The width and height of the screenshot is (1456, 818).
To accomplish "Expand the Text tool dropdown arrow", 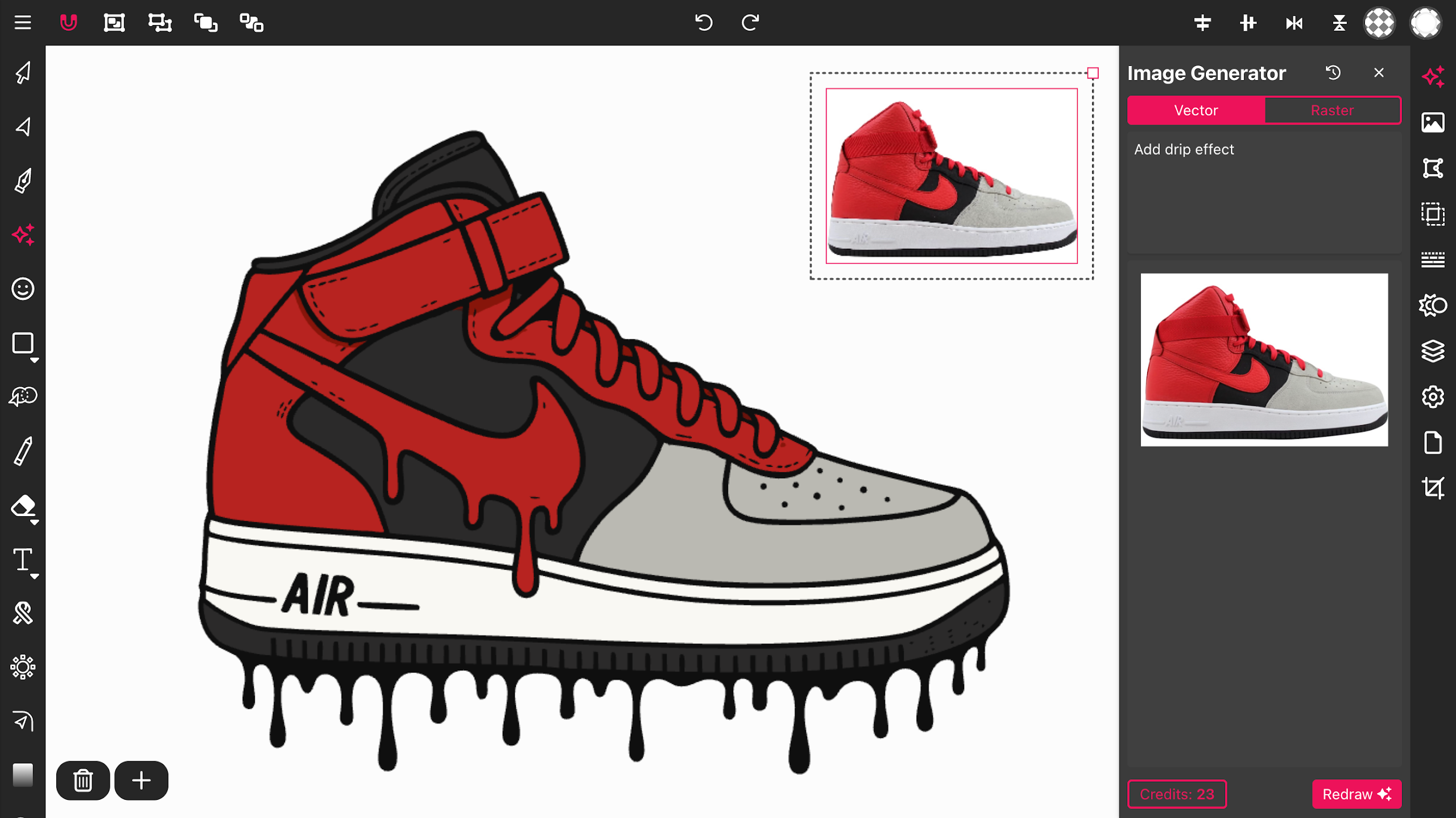I will click(x=35, y=576).
